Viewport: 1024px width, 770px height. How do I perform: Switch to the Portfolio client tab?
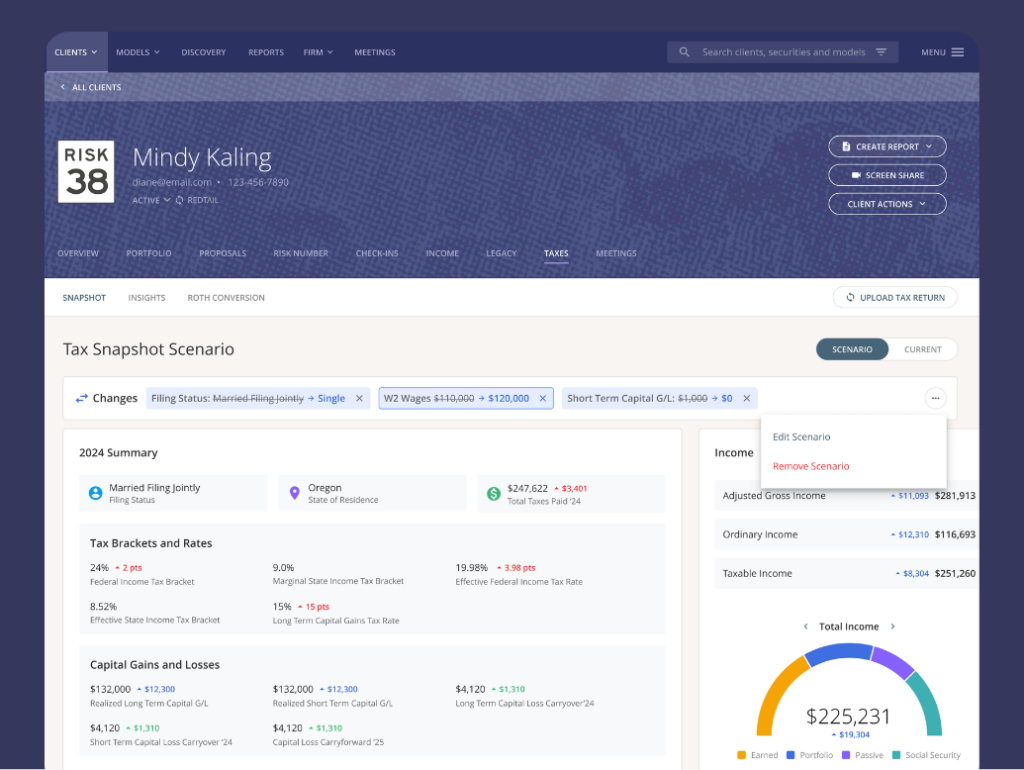pyautogui.click(x=149, y=253)
